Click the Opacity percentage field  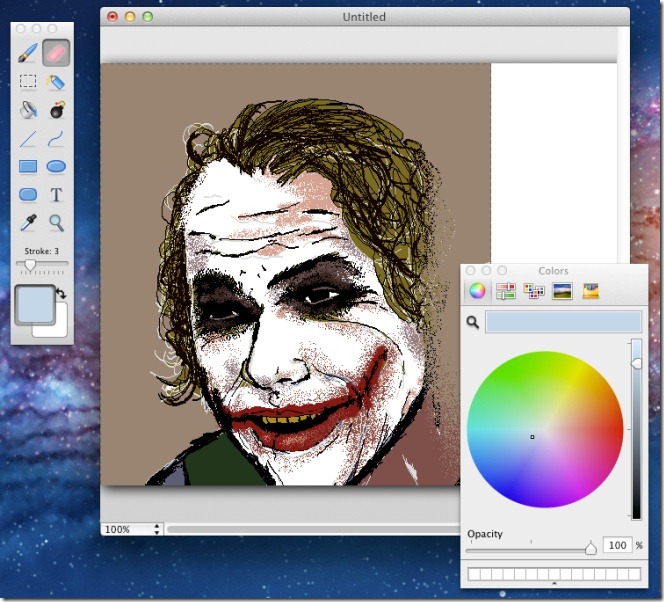tap(617, 545)
